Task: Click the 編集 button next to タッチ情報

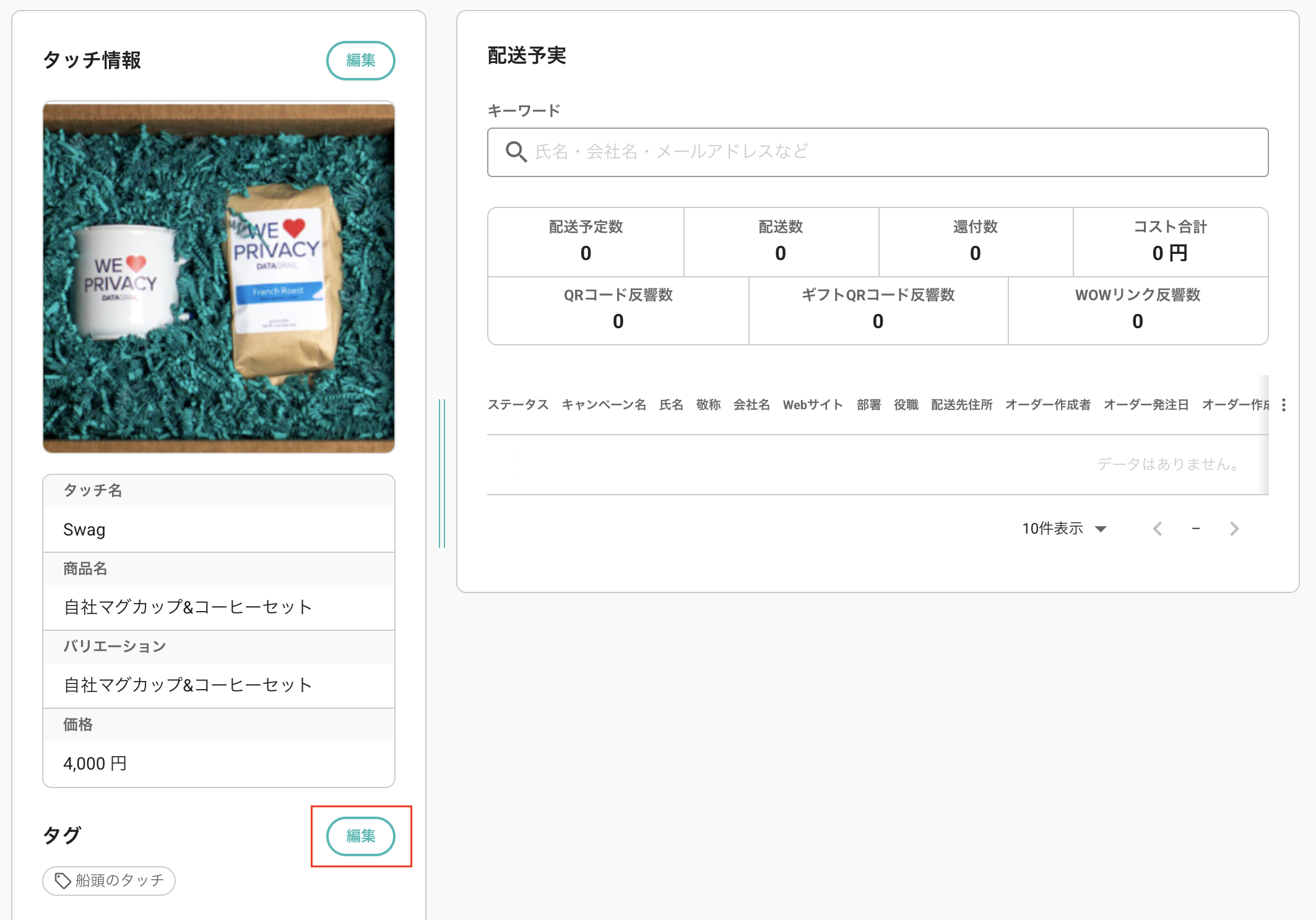Action: [x=360, y=61]
